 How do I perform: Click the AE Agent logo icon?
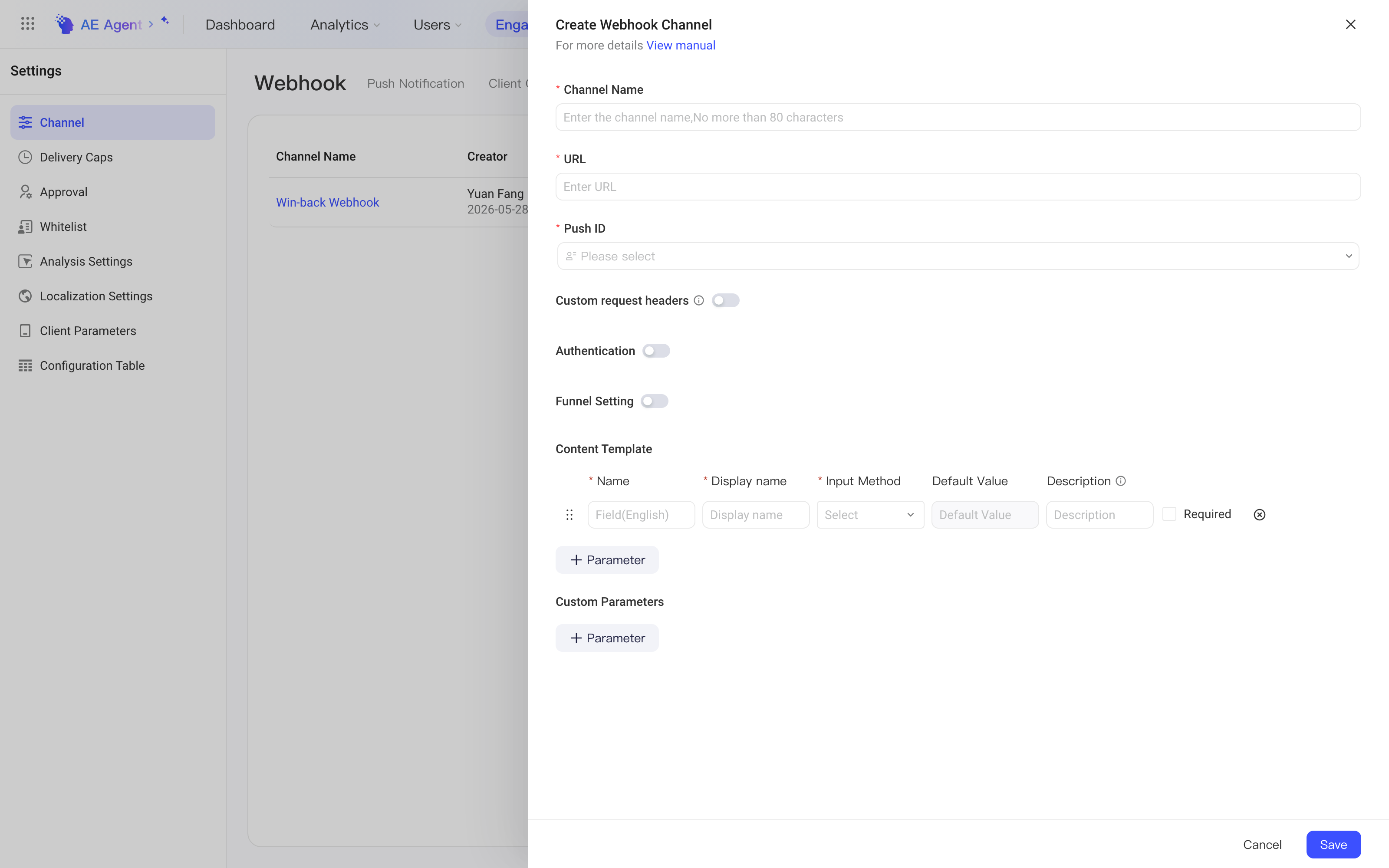click(64, 24)
